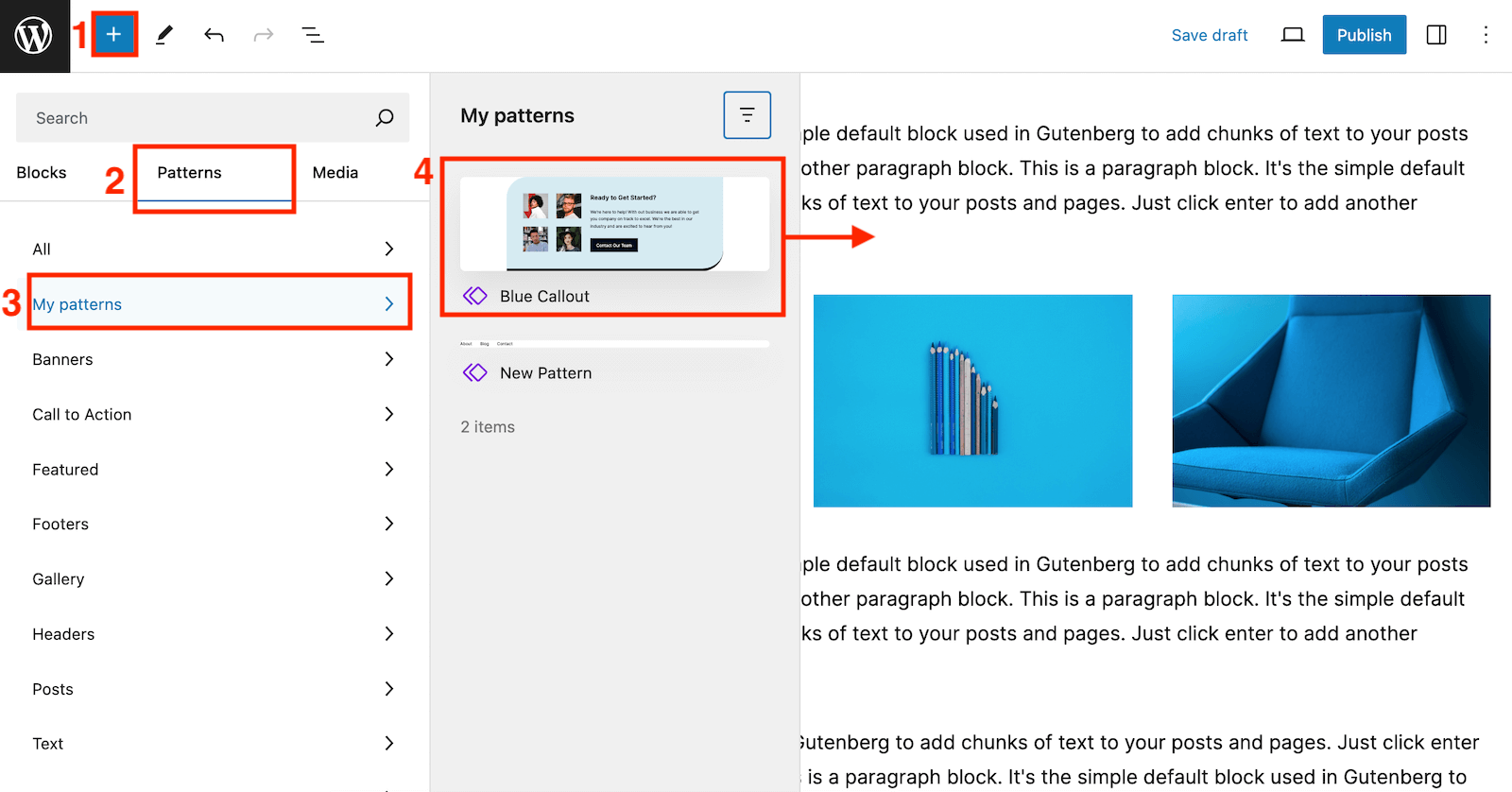
Task: Expand the Banners category
Action: 215,359
